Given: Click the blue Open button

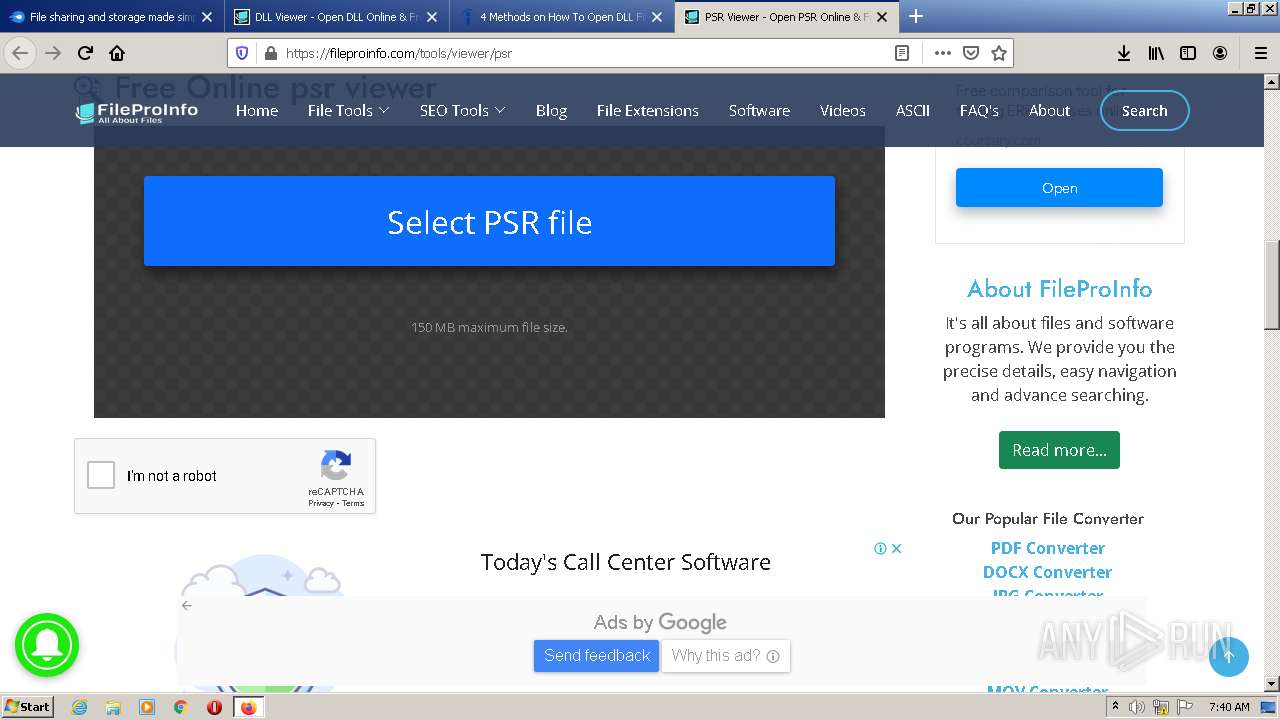Looking at the screenshot, I should pyautogui.click(x=1059, y=188).
